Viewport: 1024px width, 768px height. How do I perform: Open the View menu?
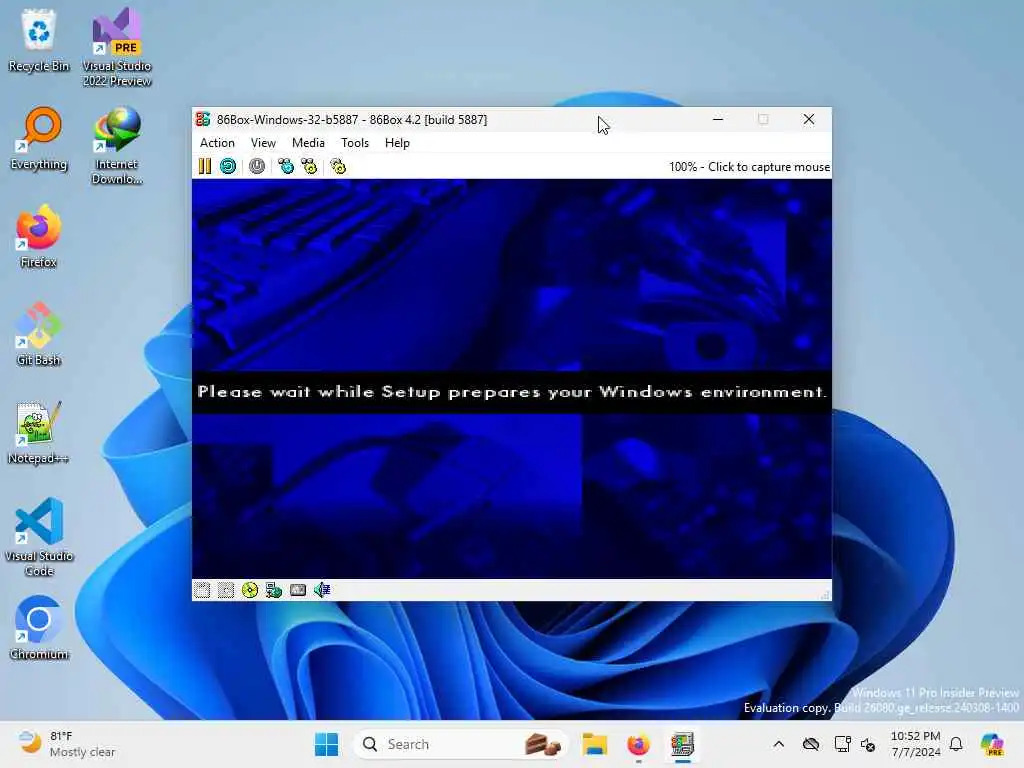[263, 143]
